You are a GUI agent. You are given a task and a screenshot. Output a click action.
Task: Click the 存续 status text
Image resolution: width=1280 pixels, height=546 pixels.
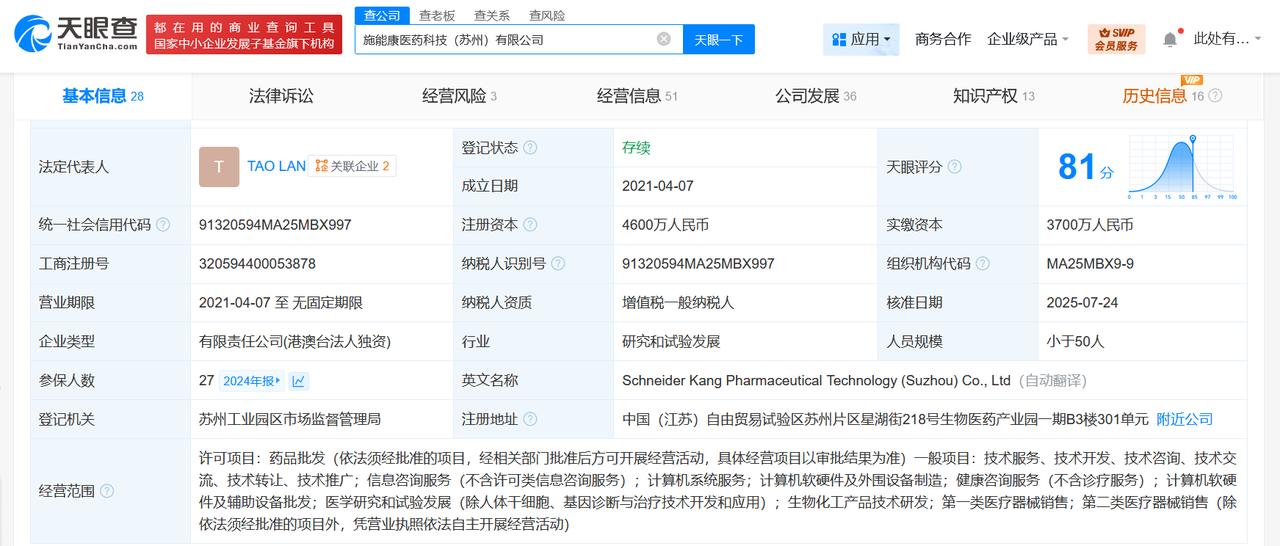[x=636, y=147]
